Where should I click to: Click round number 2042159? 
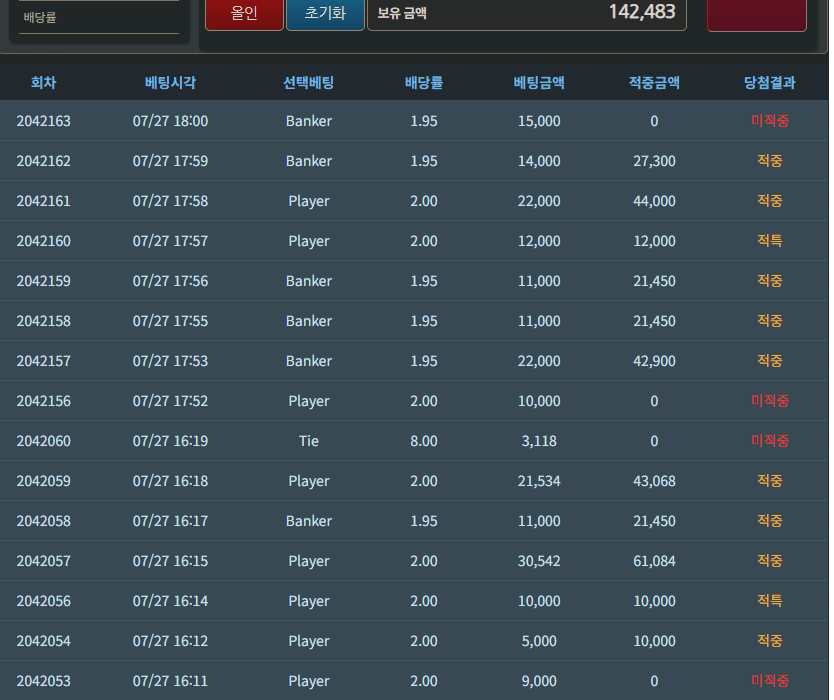click(x=44, y=281)
